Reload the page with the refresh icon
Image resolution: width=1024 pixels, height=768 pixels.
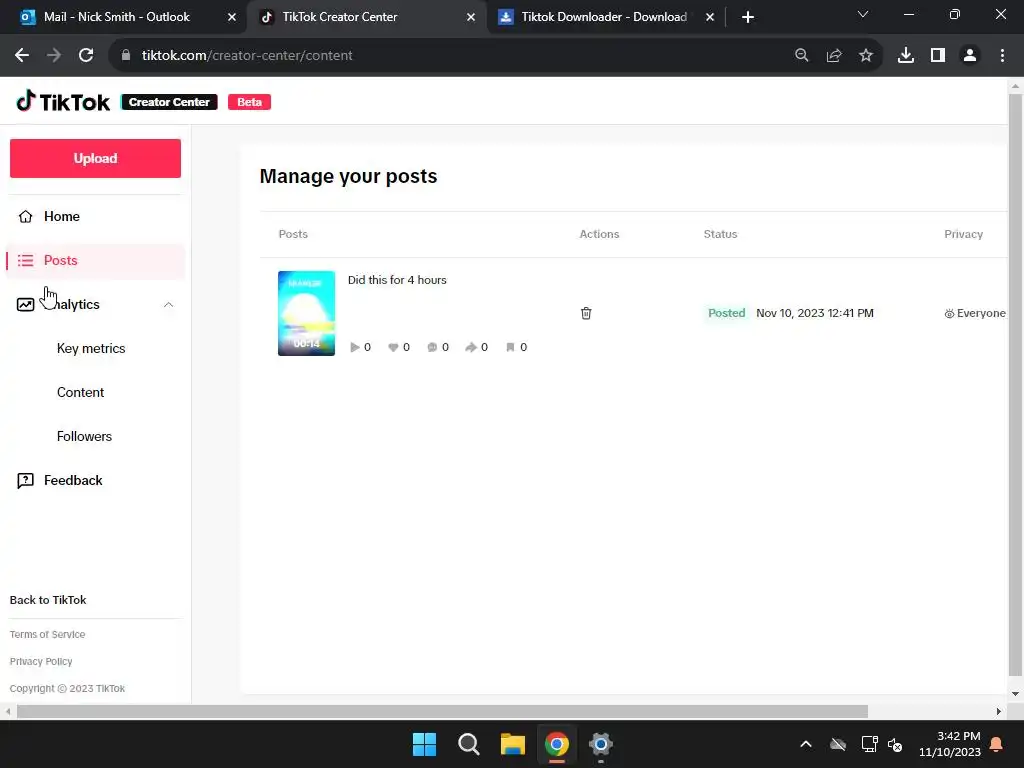pyautogui.click(x=86, y=56)
